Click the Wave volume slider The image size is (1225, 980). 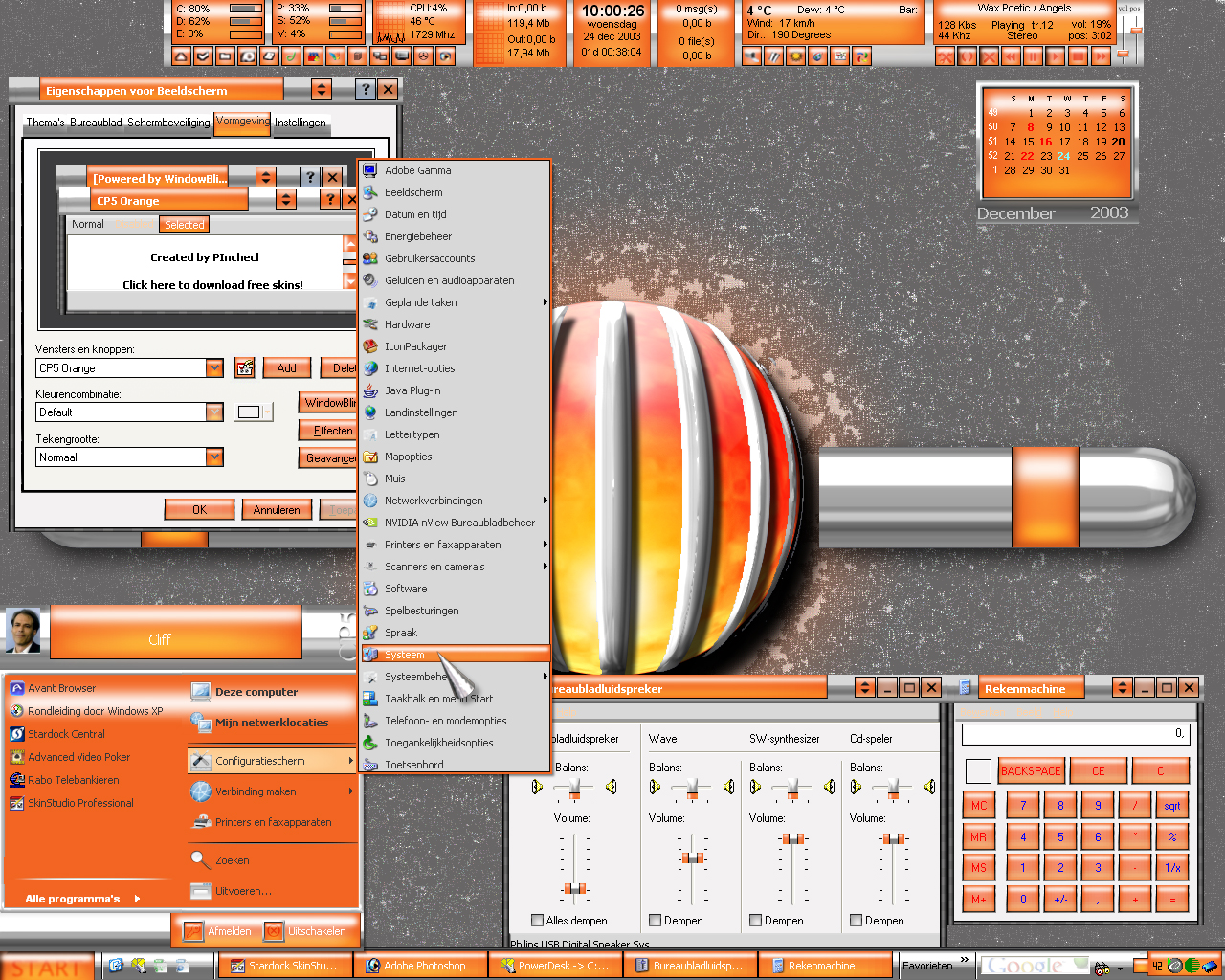694,857
